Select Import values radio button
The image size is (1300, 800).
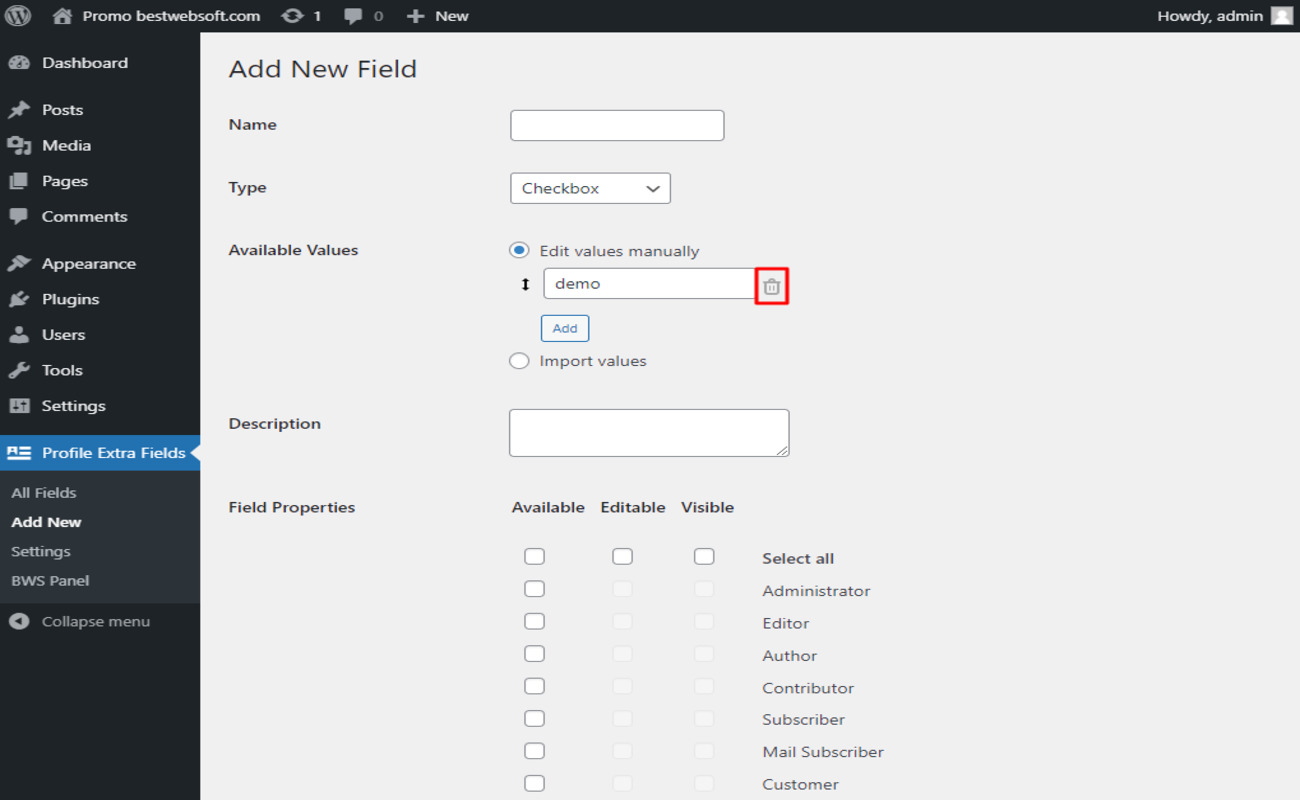519,361
